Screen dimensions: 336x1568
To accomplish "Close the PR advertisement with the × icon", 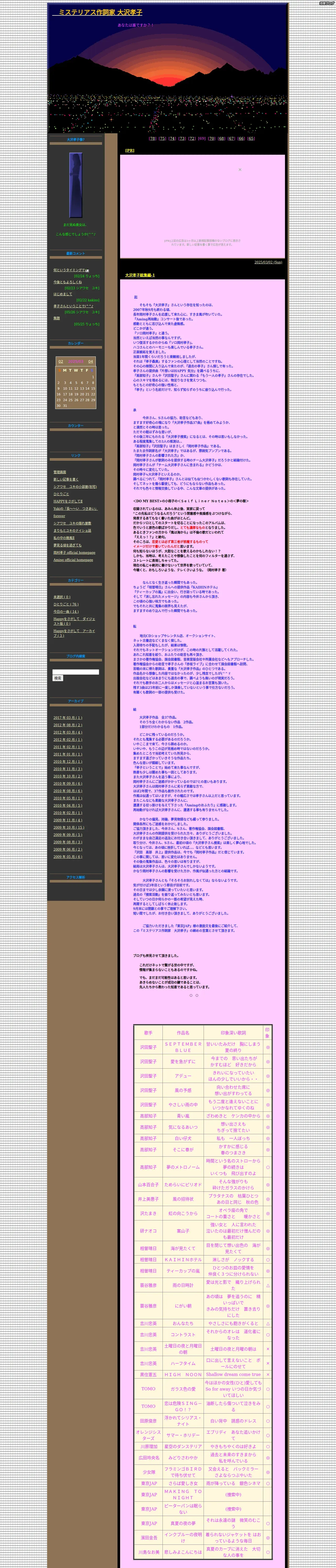I will [240, 170].
